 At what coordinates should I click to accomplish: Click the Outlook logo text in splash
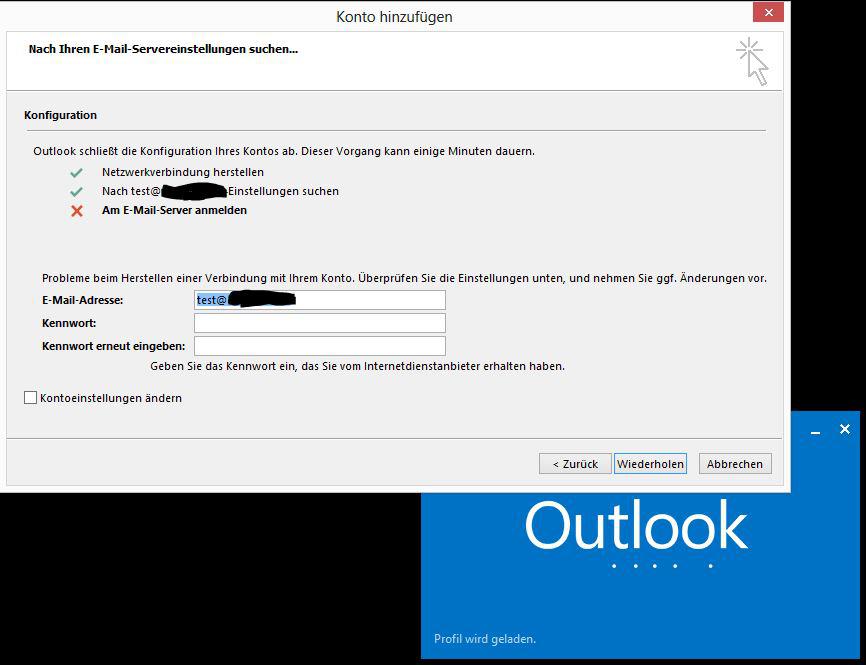tap(636, 525)
